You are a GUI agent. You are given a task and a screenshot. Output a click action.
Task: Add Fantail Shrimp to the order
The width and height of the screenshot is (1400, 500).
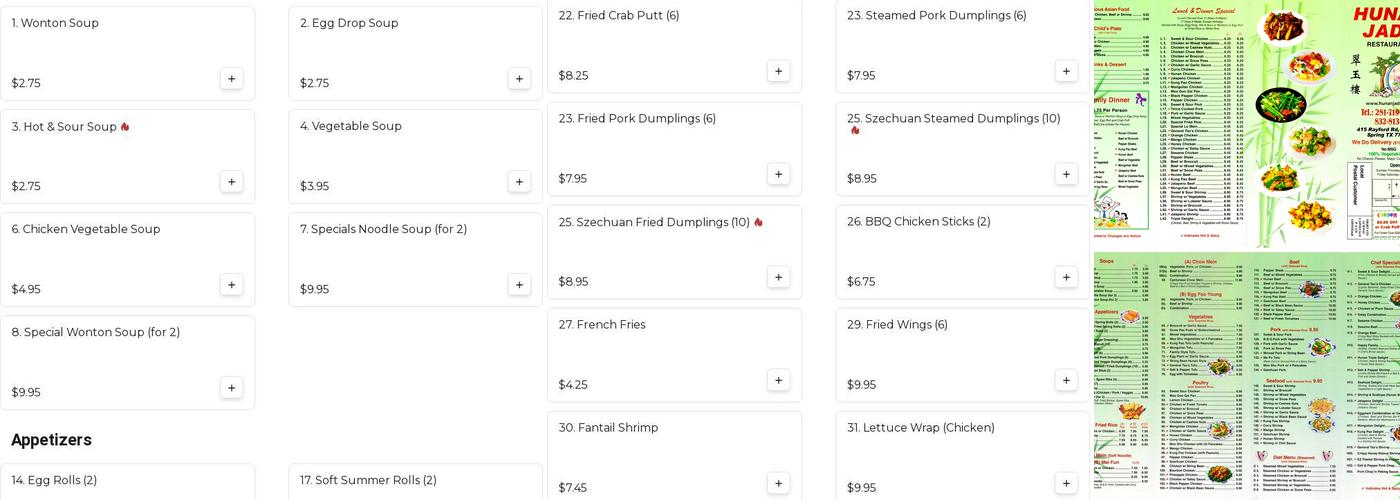pos(778,483)
